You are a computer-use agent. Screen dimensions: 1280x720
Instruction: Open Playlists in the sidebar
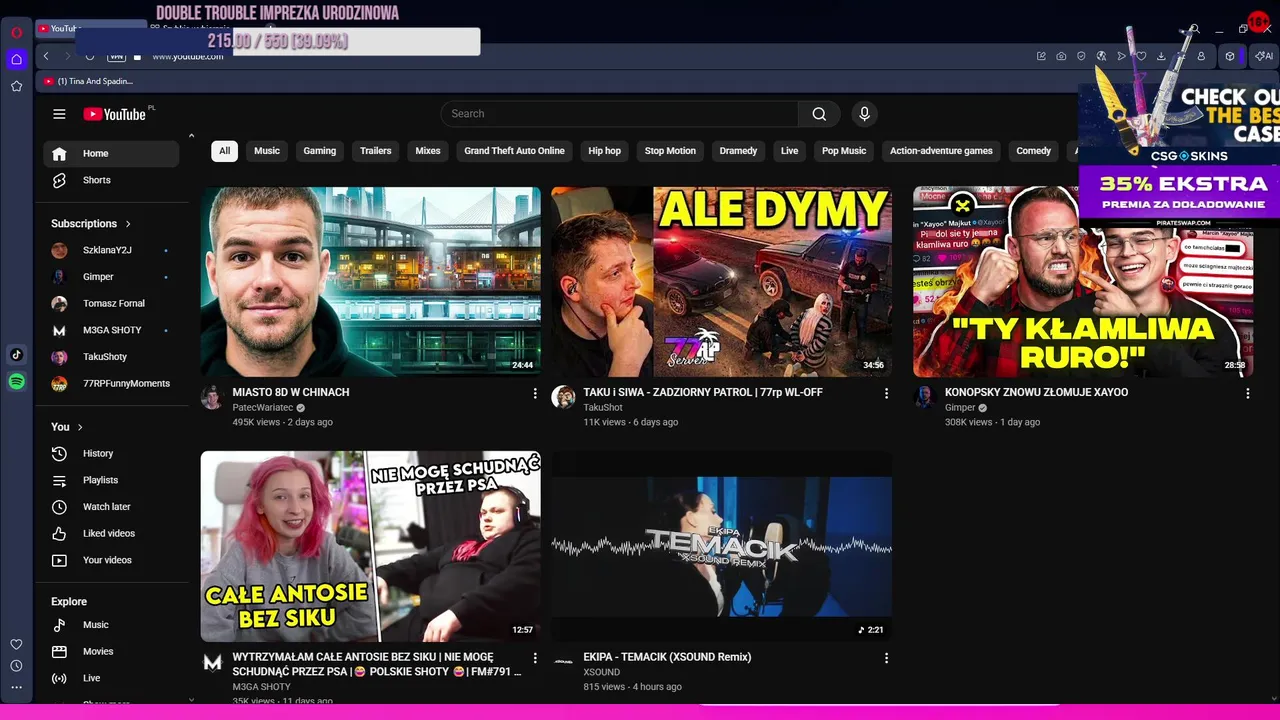[111, 480]
